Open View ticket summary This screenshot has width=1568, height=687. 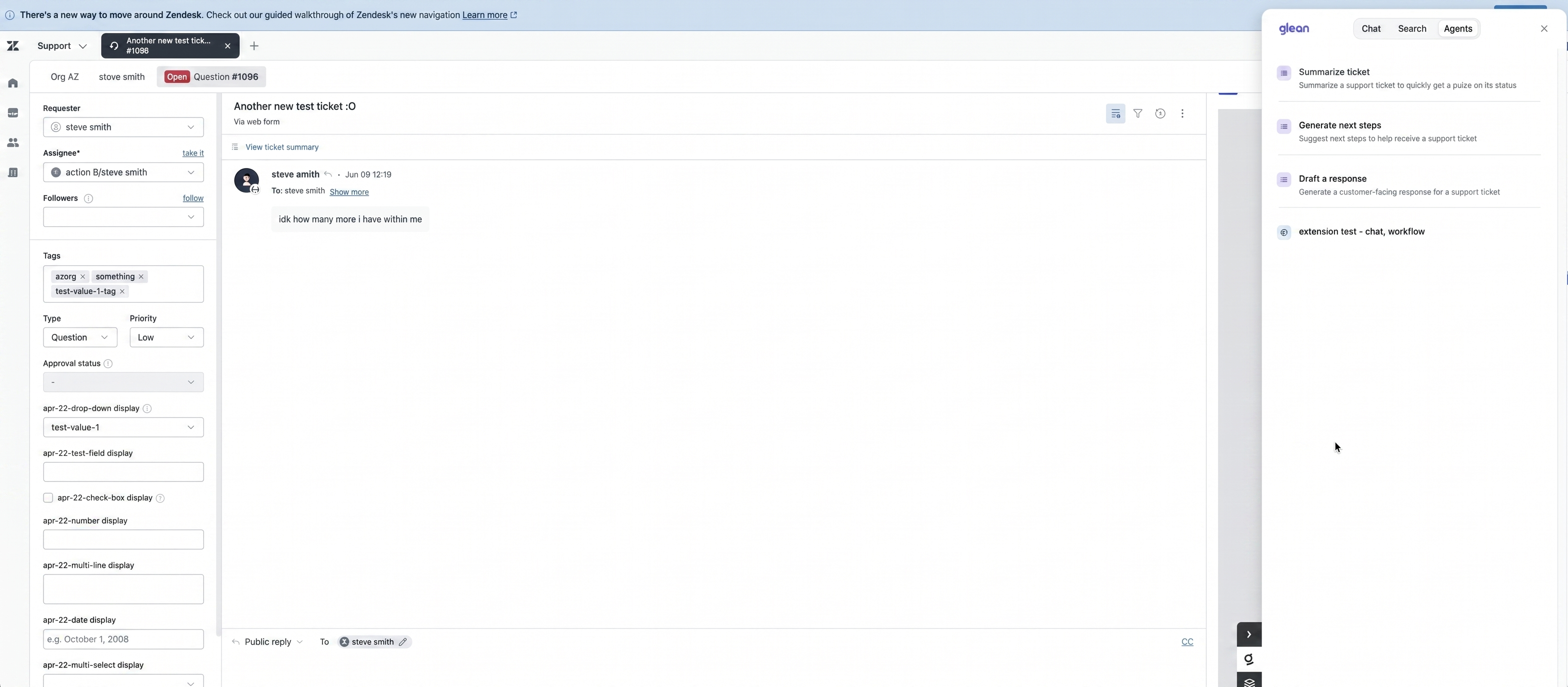coord(282,147)
